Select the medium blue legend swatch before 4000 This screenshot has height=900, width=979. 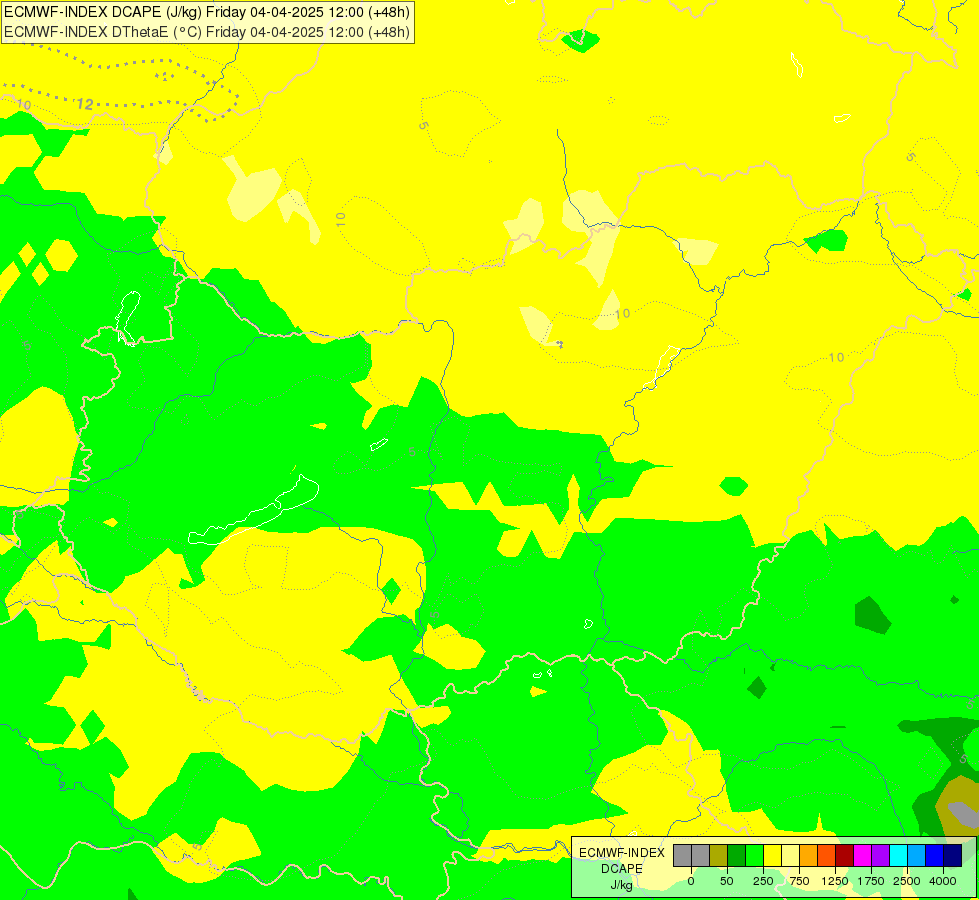[934, 856]
